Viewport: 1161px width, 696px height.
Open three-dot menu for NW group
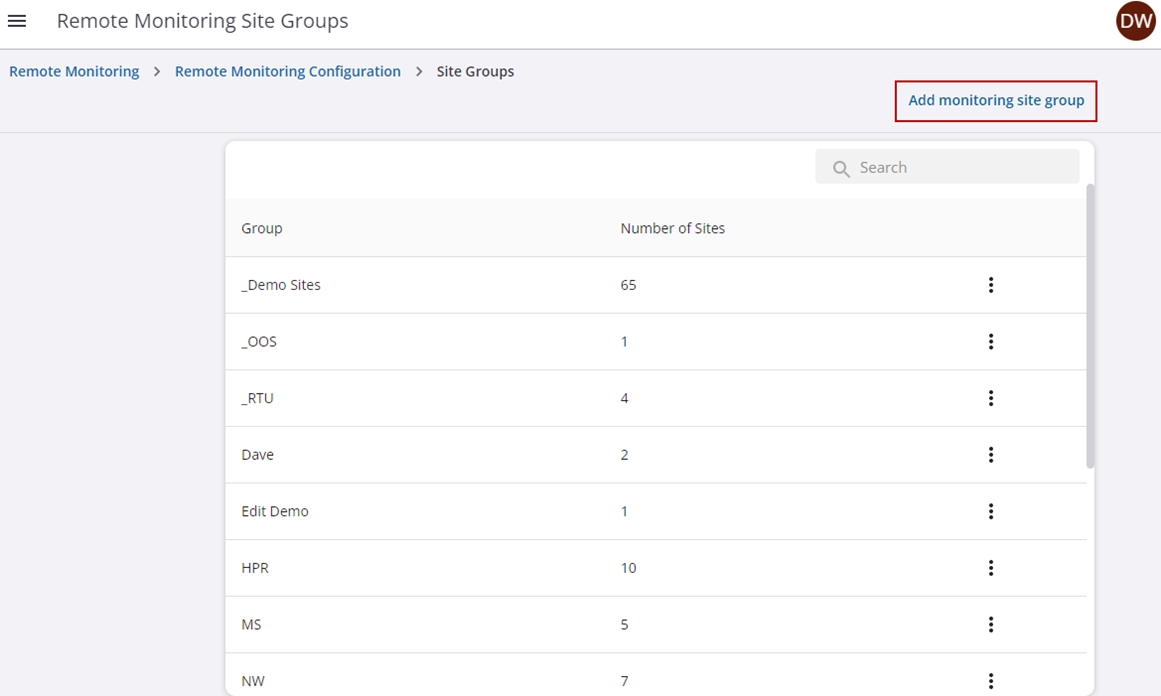[x=990, y=681]
